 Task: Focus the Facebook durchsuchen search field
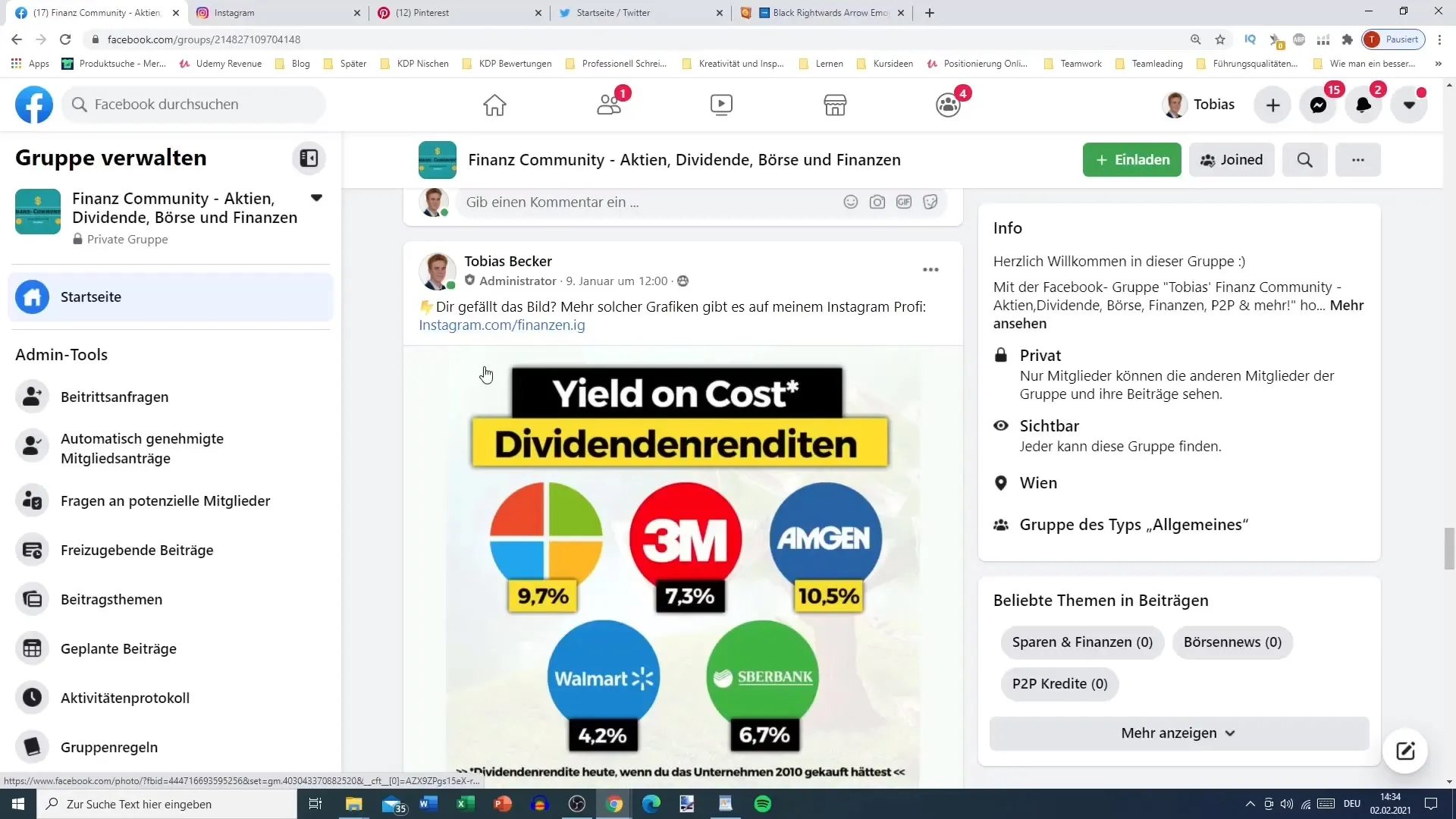[193, 105]
